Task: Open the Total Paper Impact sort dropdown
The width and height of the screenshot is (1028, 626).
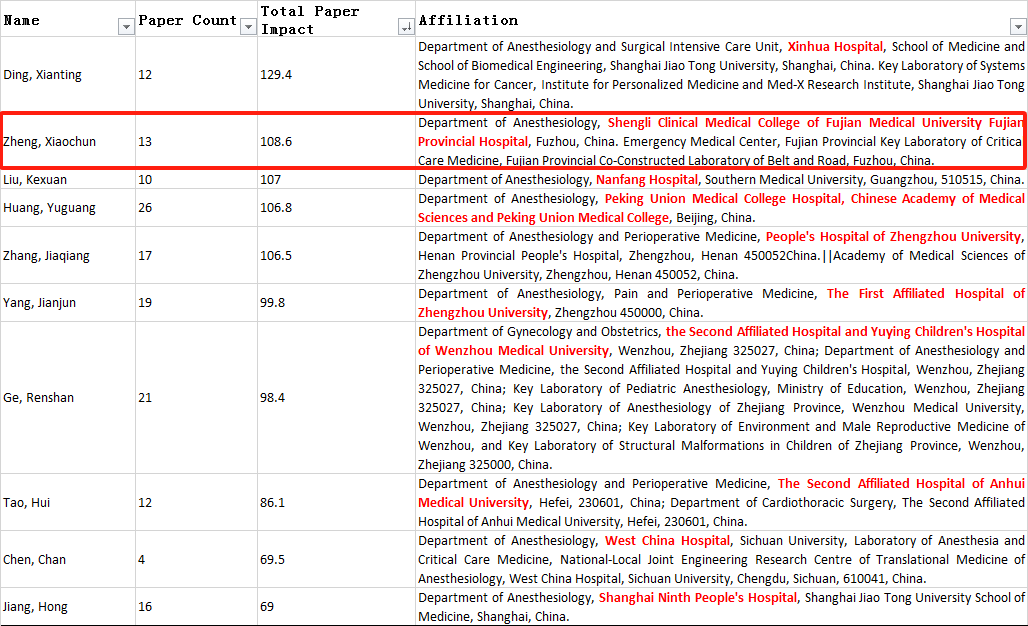Action: pos(405,27)
